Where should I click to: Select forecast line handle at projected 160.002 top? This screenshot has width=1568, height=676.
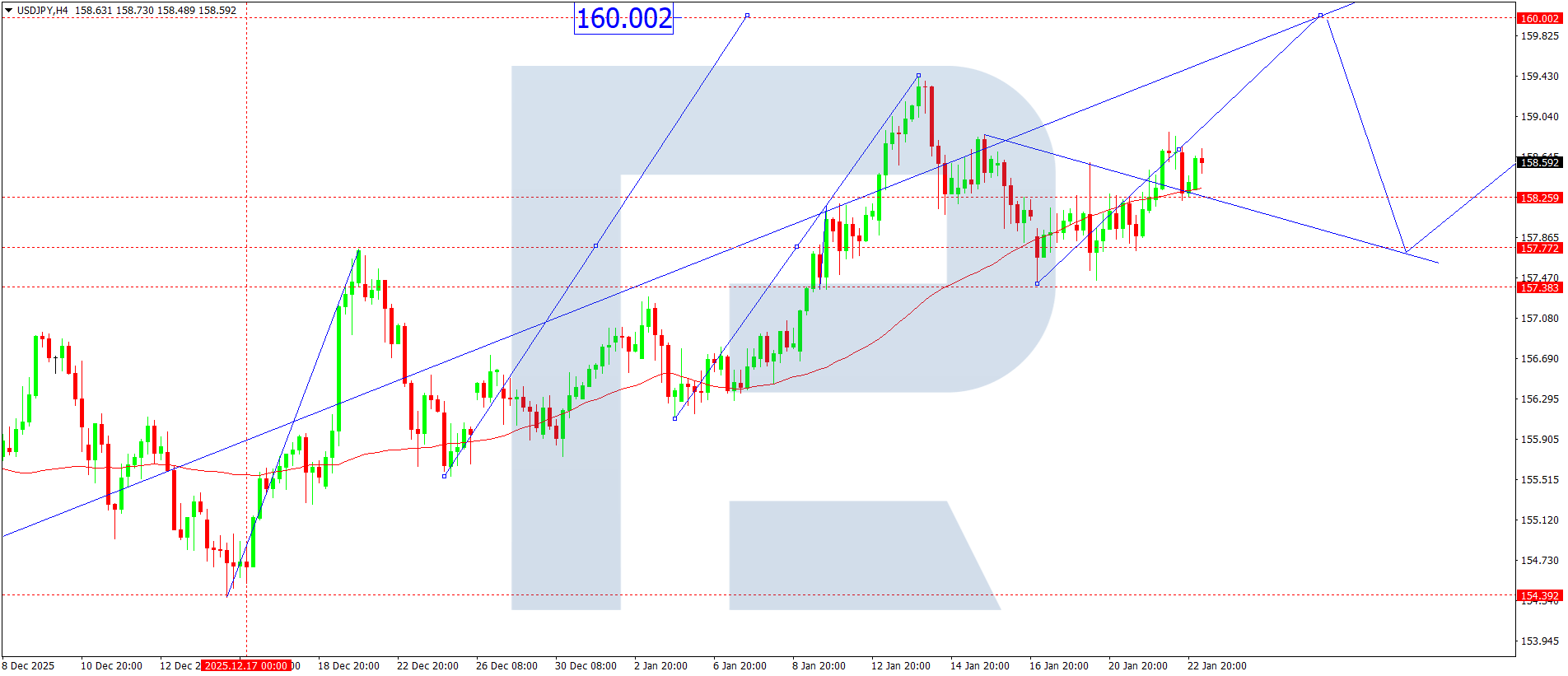(x=1321, y=16)
